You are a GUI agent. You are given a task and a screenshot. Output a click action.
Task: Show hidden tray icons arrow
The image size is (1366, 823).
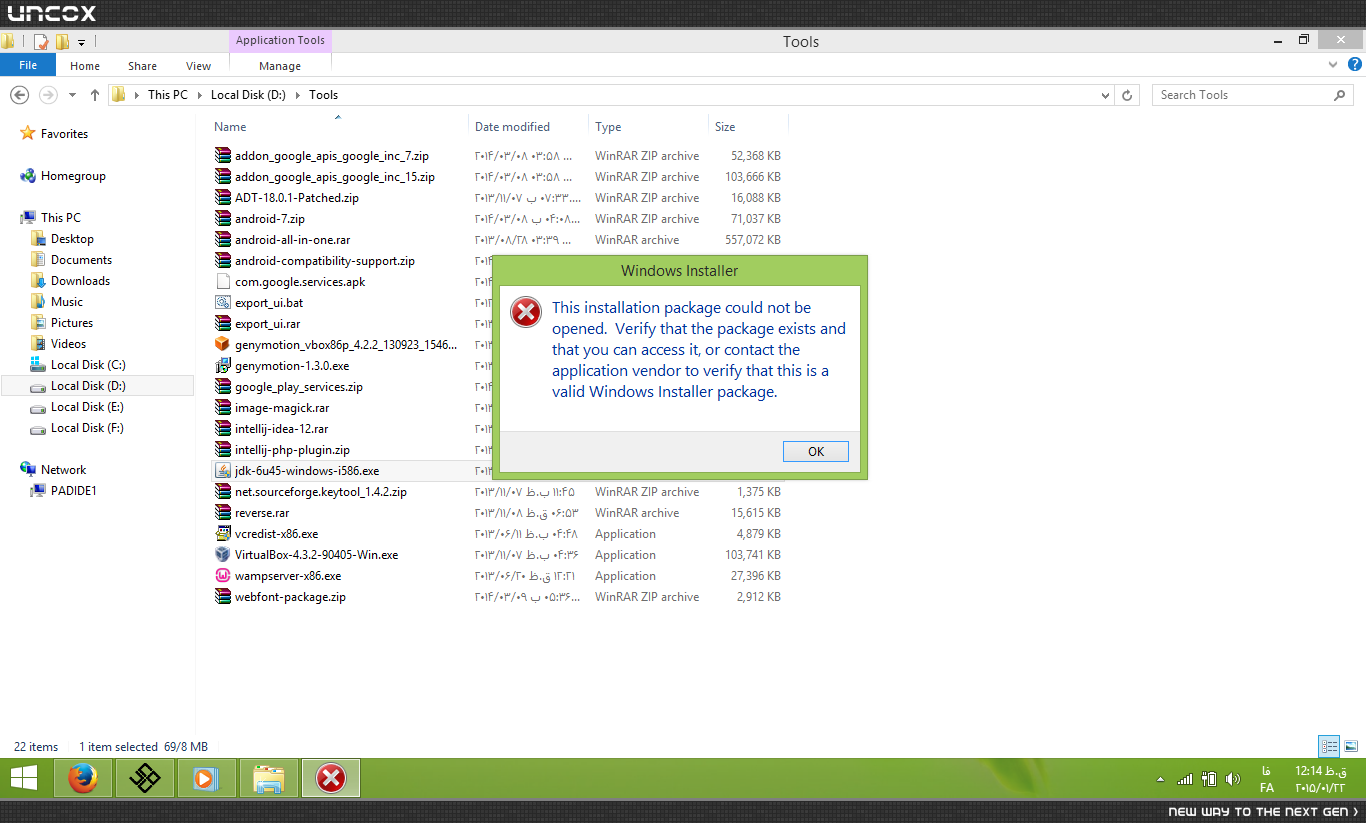point(1160,779)
